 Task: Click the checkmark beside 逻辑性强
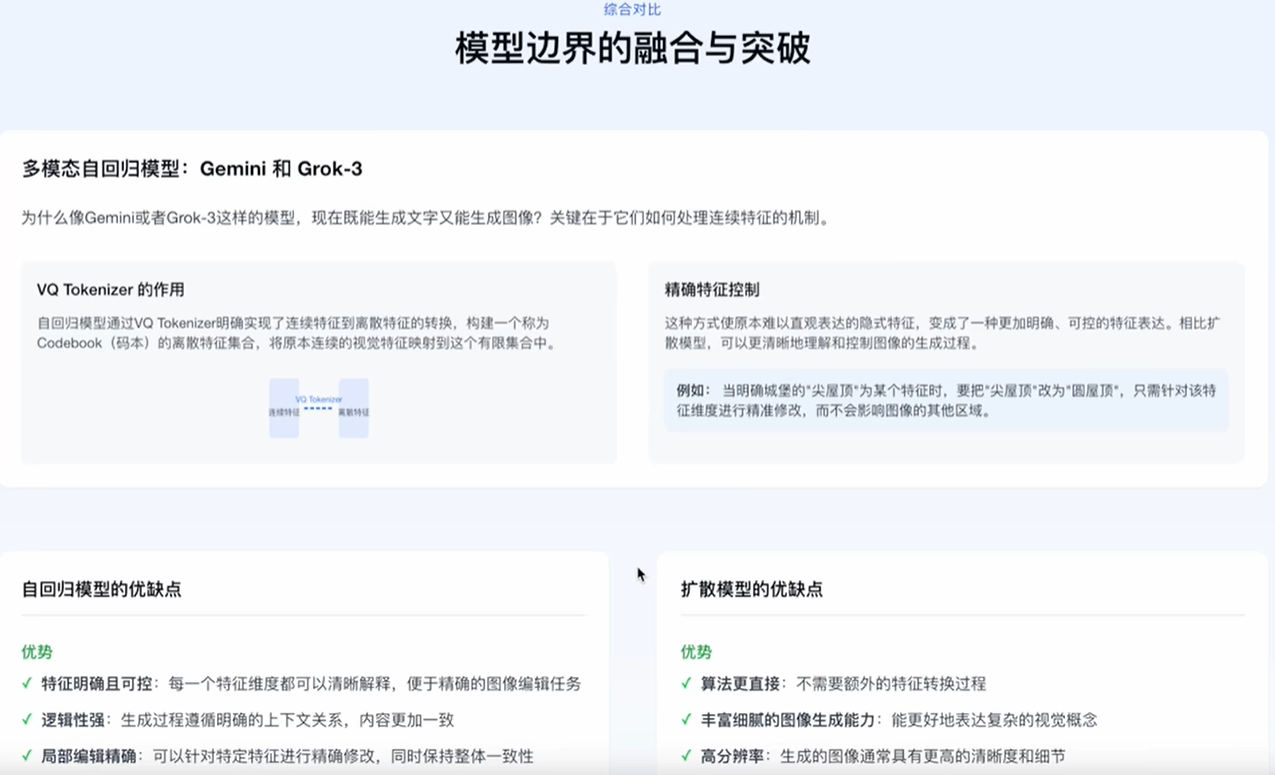click(x=27, y=720)
